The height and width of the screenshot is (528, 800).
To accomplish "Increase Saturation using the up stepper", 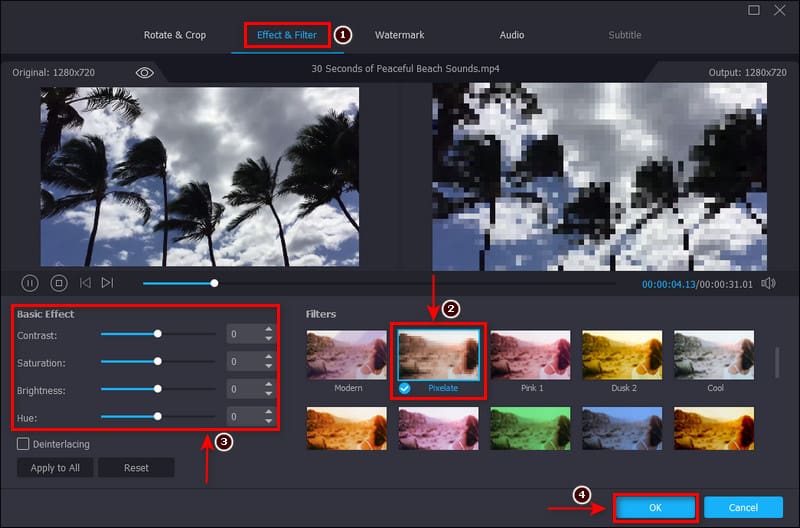I will (268, 357).
